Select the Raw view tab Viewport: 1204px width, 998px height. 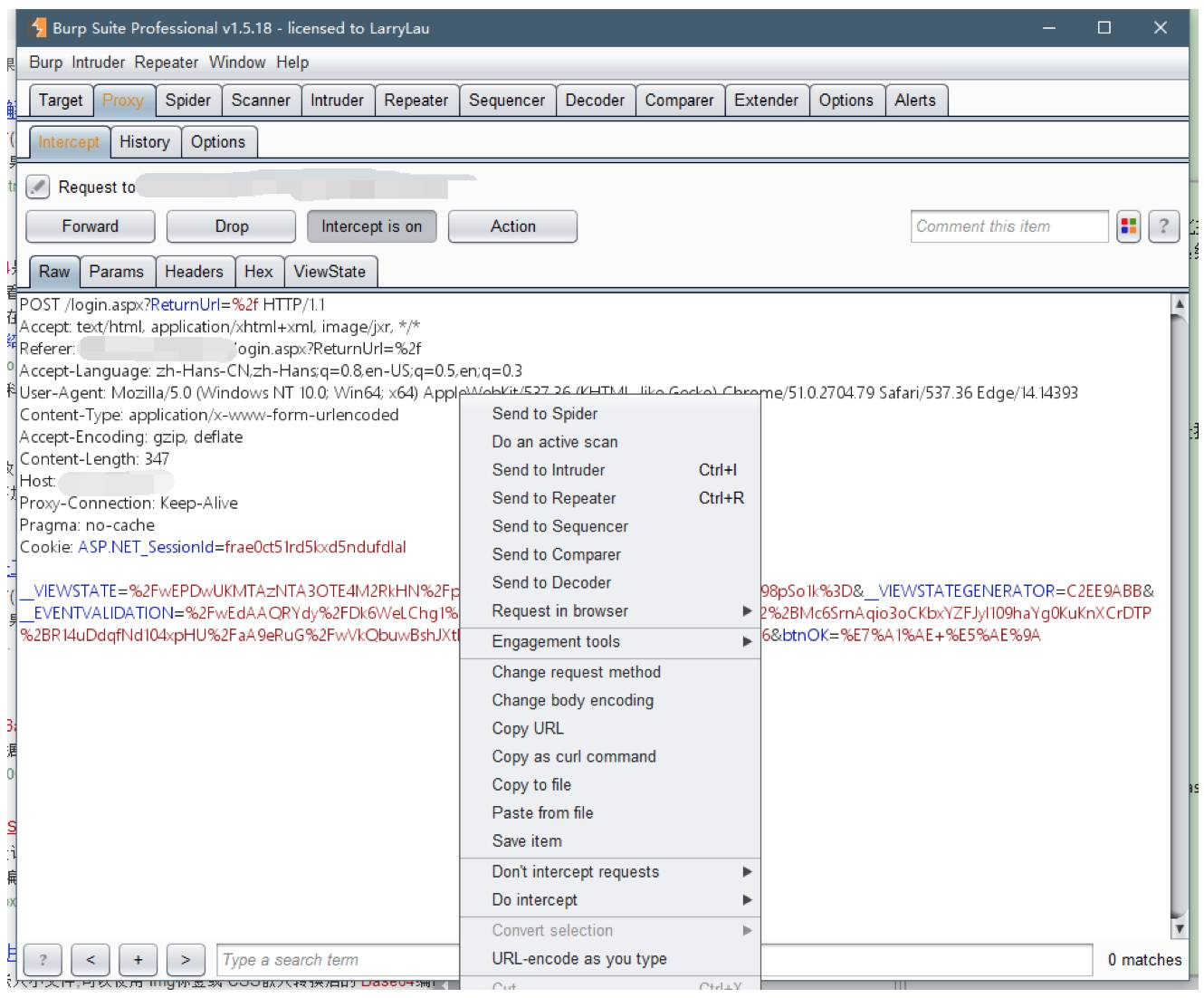[54, 272]
